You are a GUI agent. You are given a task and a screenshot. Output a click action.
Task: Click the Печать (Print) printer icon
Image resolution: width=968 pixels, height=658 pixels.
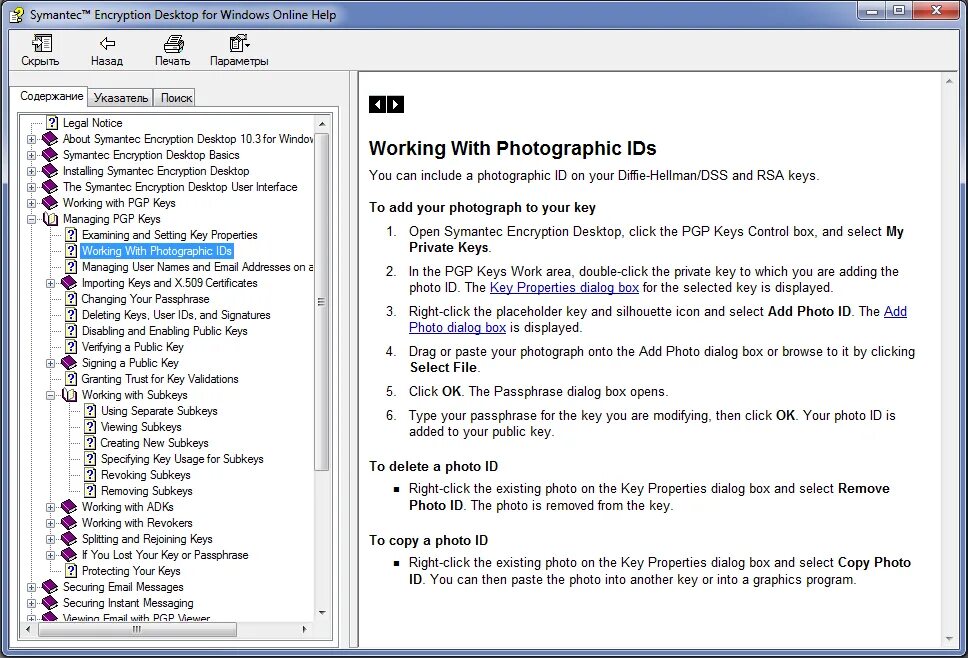point(173,44)
